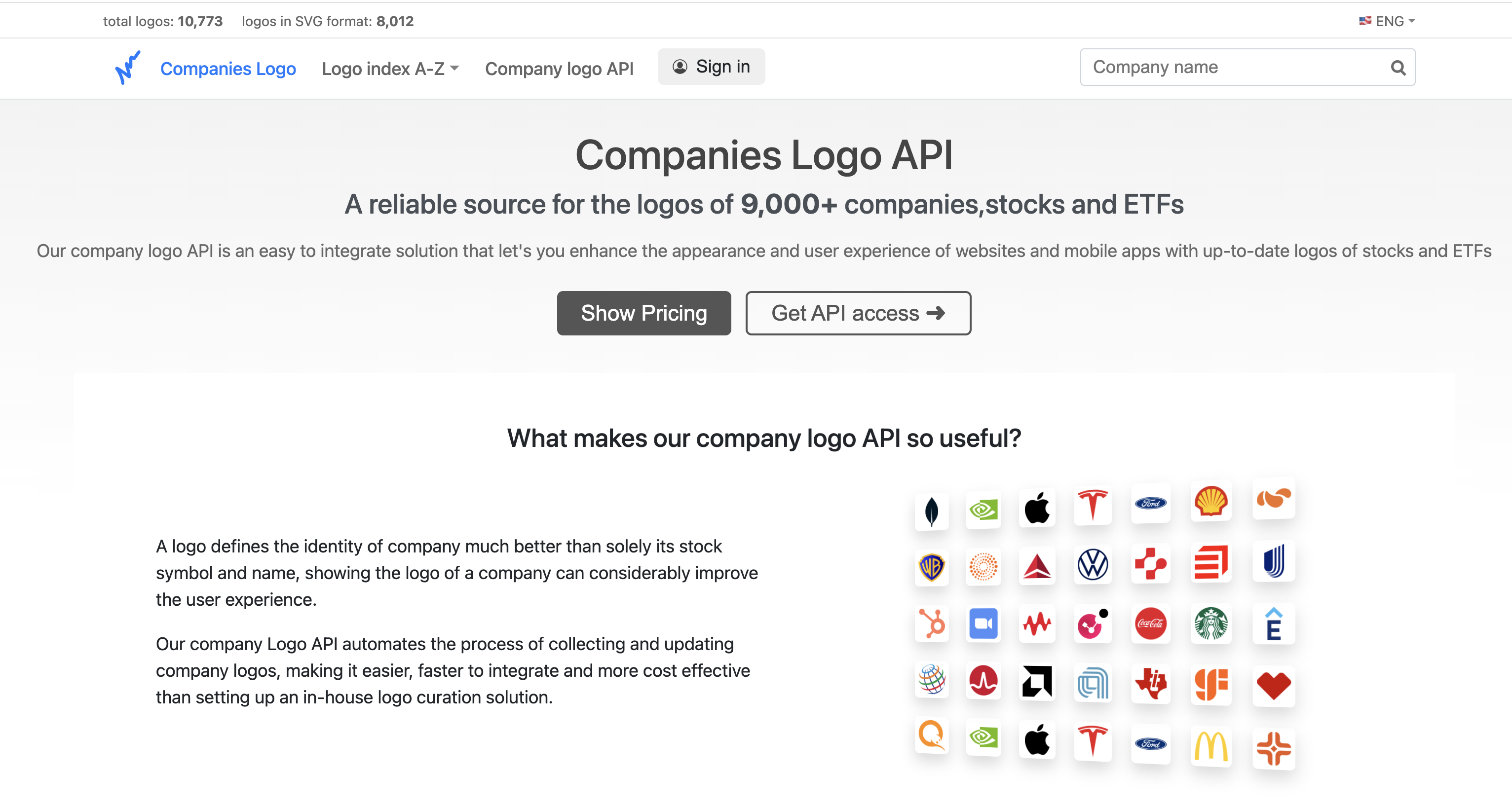Click the Texas Instruments logo tile
The width and height of the screenshot is (1512, 807).
[x=1150, y=683]
